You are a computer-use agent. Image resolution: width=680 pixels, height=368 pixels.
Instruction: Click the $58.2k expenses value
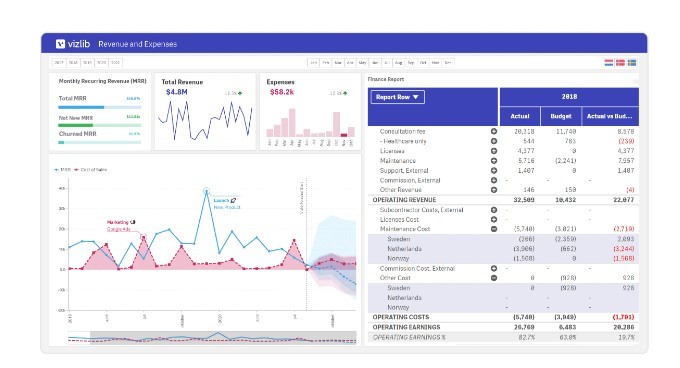coord(282,92)
